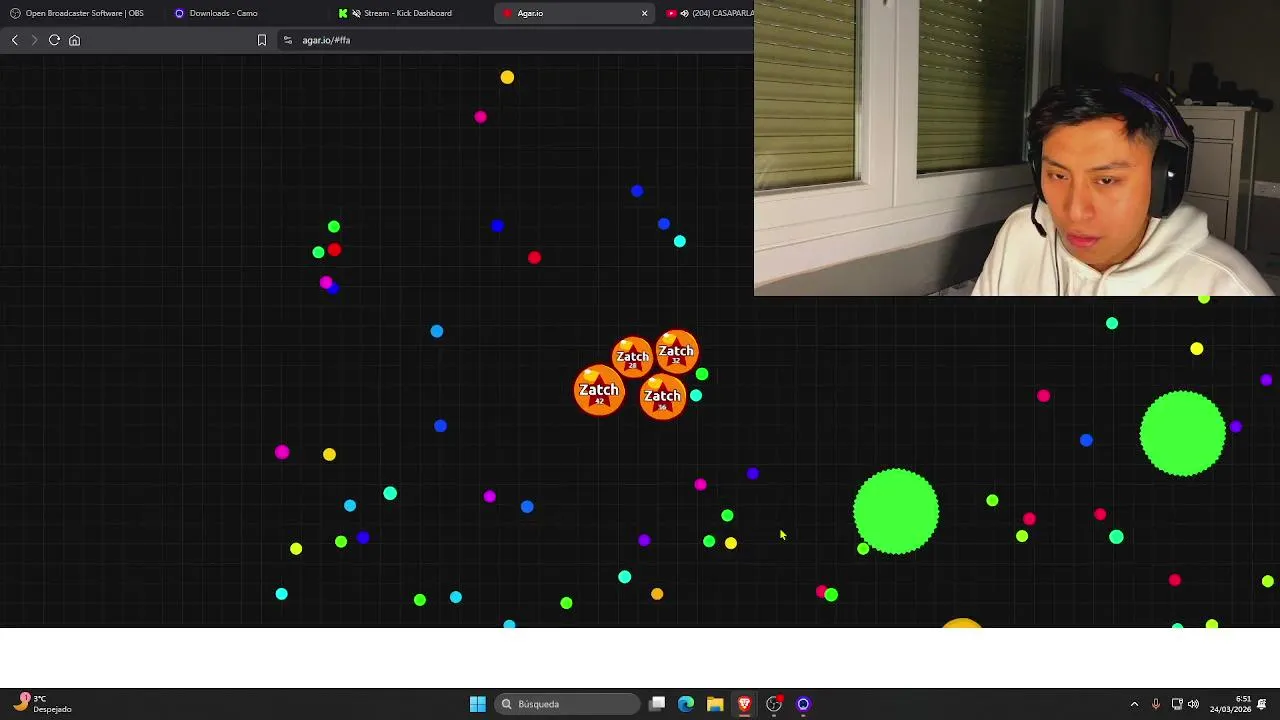Viewport: 1280px width, 720px height.
Task: Unmute the muted Kick Dashboard tab icon
Action: pyautogui.click(x=356, y=13)
